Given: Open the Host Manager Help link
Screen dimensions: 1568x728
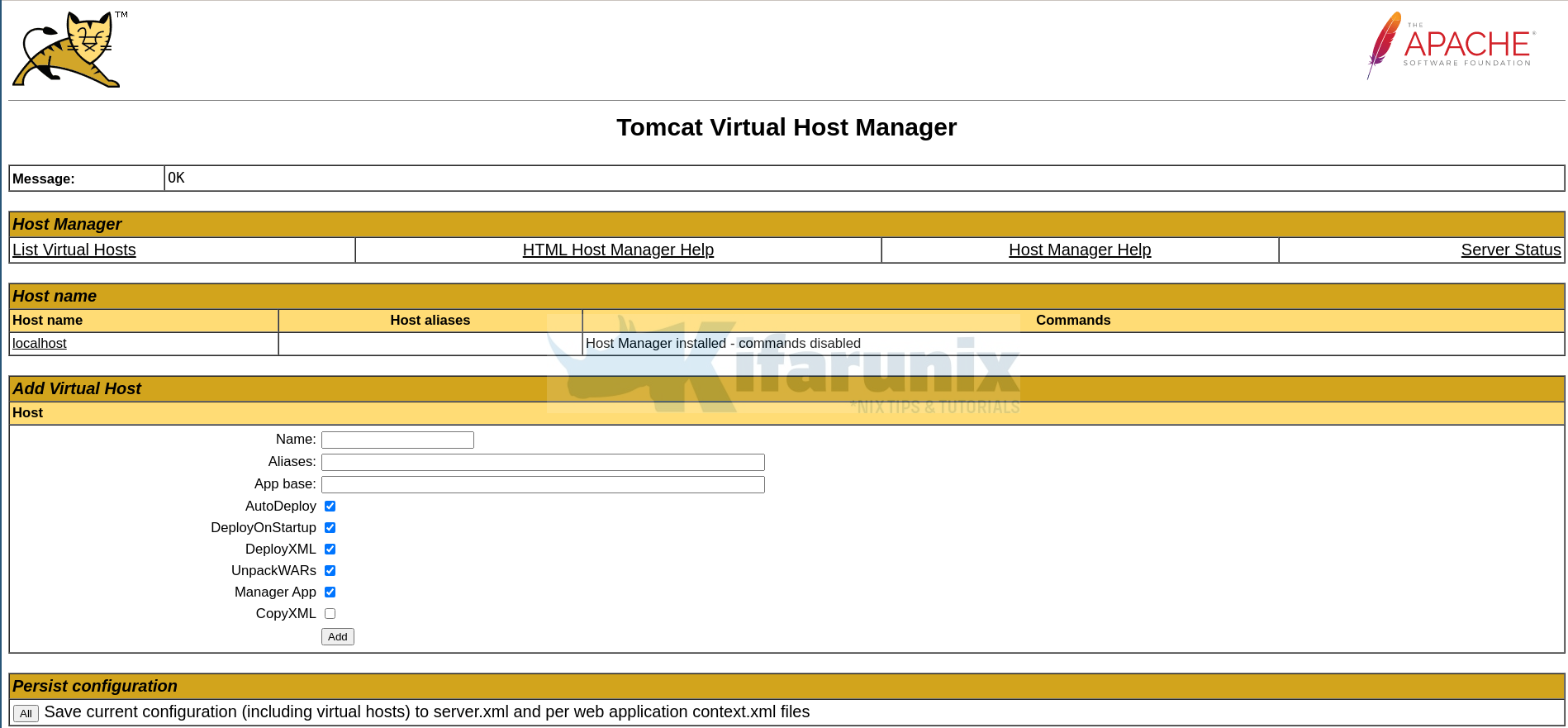Looking at the screenshot, I should coord(1080,250).
